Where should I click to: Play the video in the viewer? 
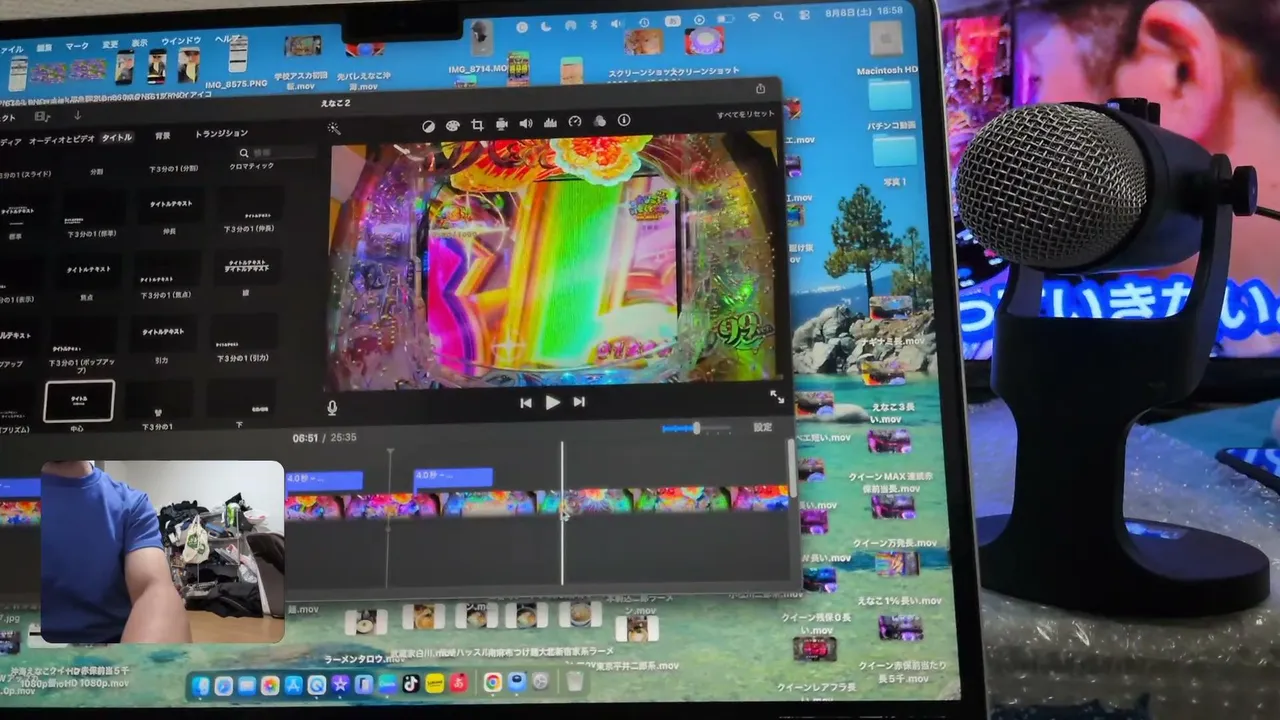click(553, 402)
